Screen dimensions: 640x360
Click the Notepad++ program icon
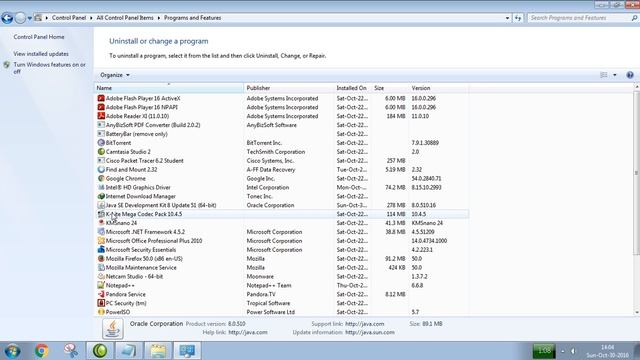(101, 285)
